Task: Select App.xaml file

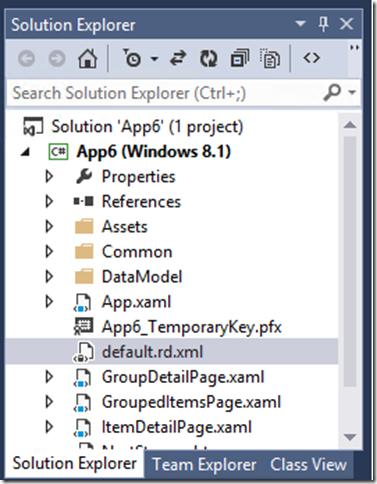Action: tap(136, 302)
